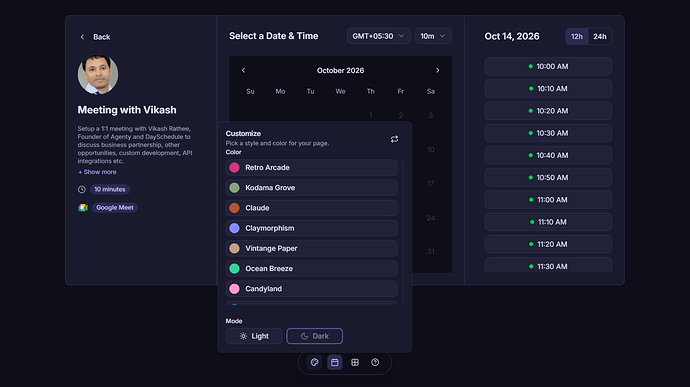Click the Google Meet location badge
The width and height of the screenshot is (690, 387).
tap(115, 207)
